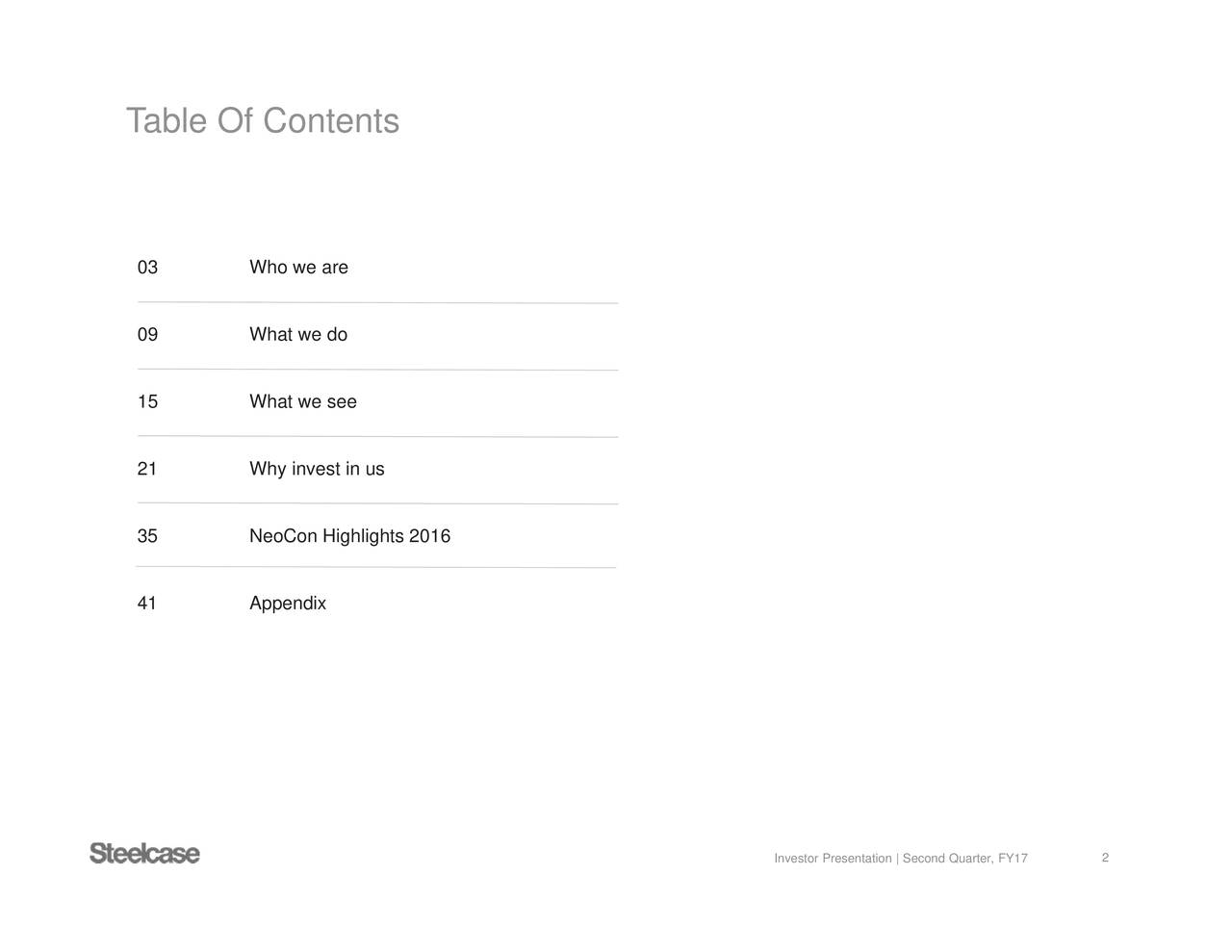Click the divider line under "Who we are"
Viewport: 1232px width, 952px height.
(x=377, y=302)
